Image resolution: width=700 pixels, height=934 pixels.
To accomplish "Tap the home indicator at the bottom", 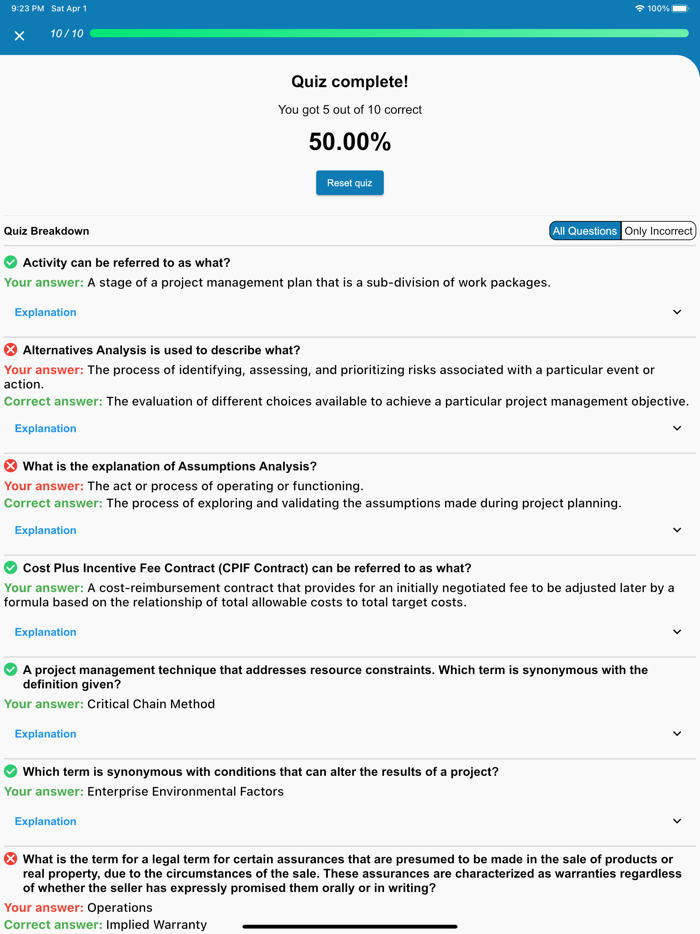I will [x=350, y=925].
